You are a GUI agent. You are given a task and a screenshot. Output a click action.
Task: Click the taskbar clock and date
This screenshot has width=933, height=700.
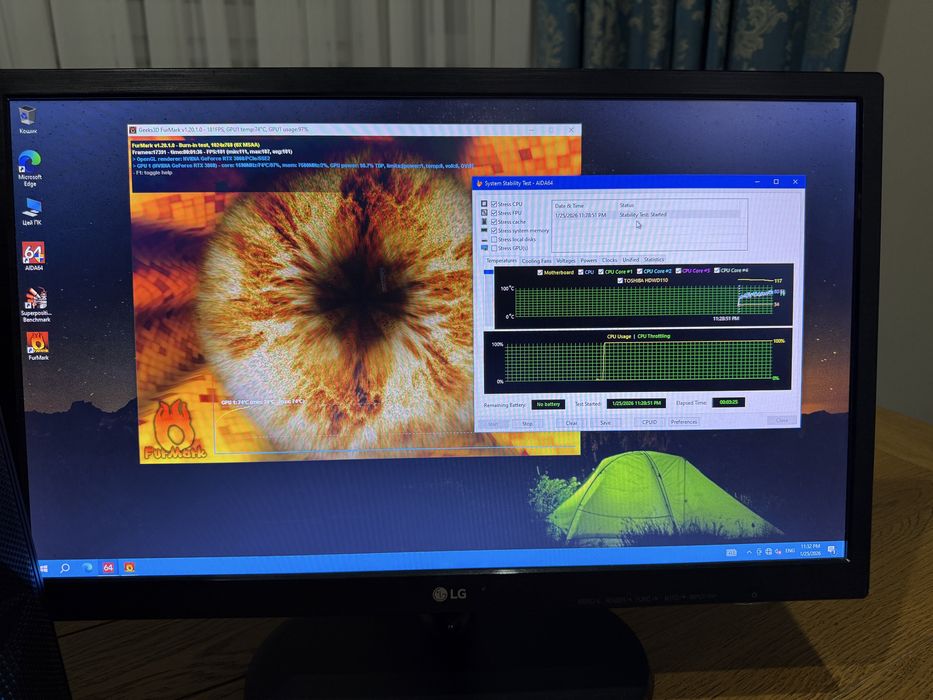click(810, 550)
